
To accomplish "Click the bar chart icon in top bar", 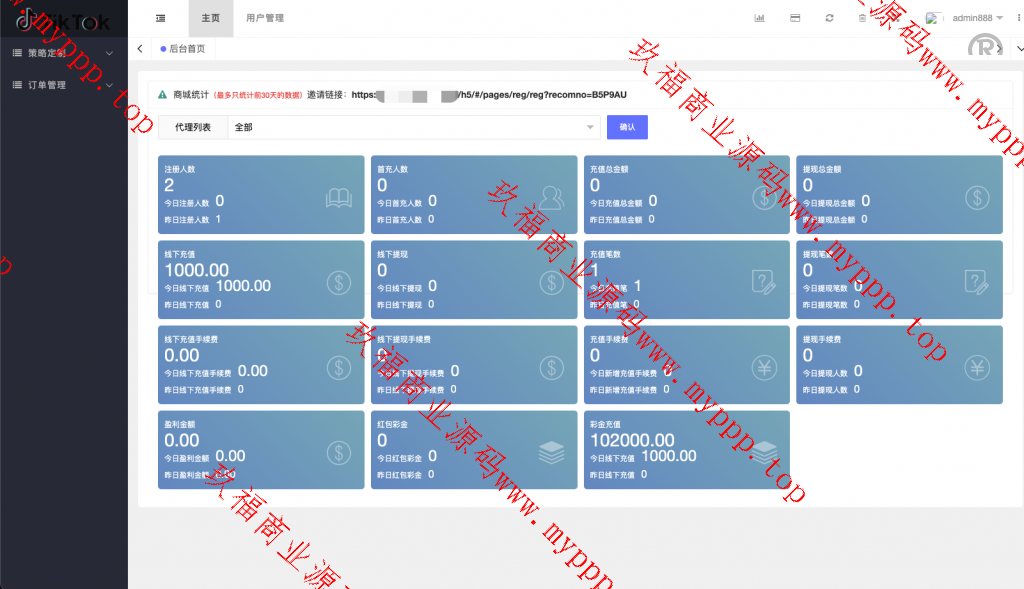I will point(759,18).
